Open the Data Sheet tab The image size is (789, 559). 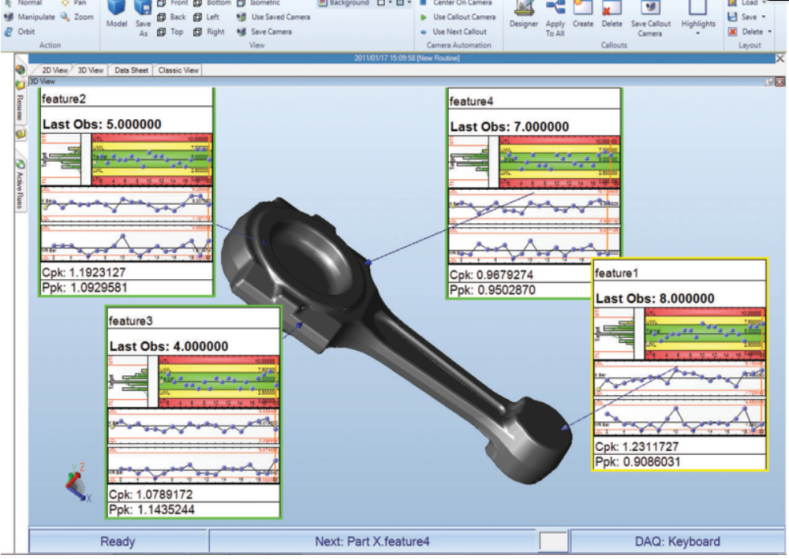point(132,70)
